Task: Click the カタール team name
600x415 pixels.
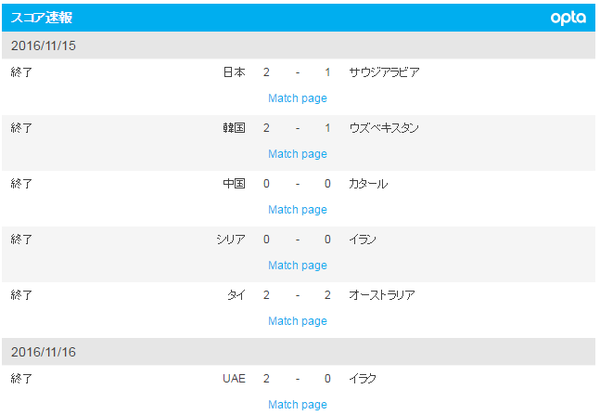Action: tap(368, 184)
